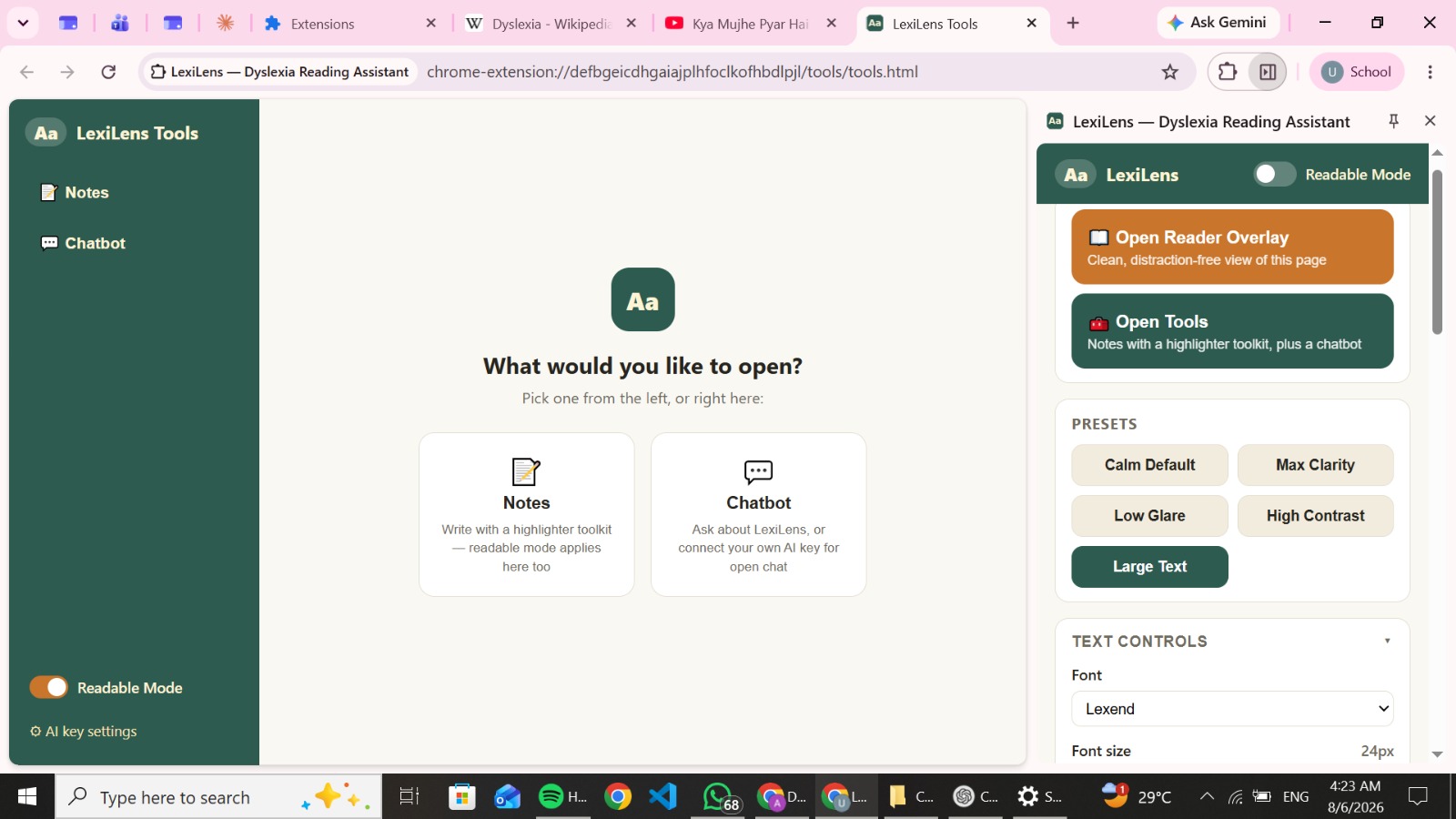The image size is (1456, 819).
Task: Open Notes from the left sidebar
Action: [x=75, y=192]
